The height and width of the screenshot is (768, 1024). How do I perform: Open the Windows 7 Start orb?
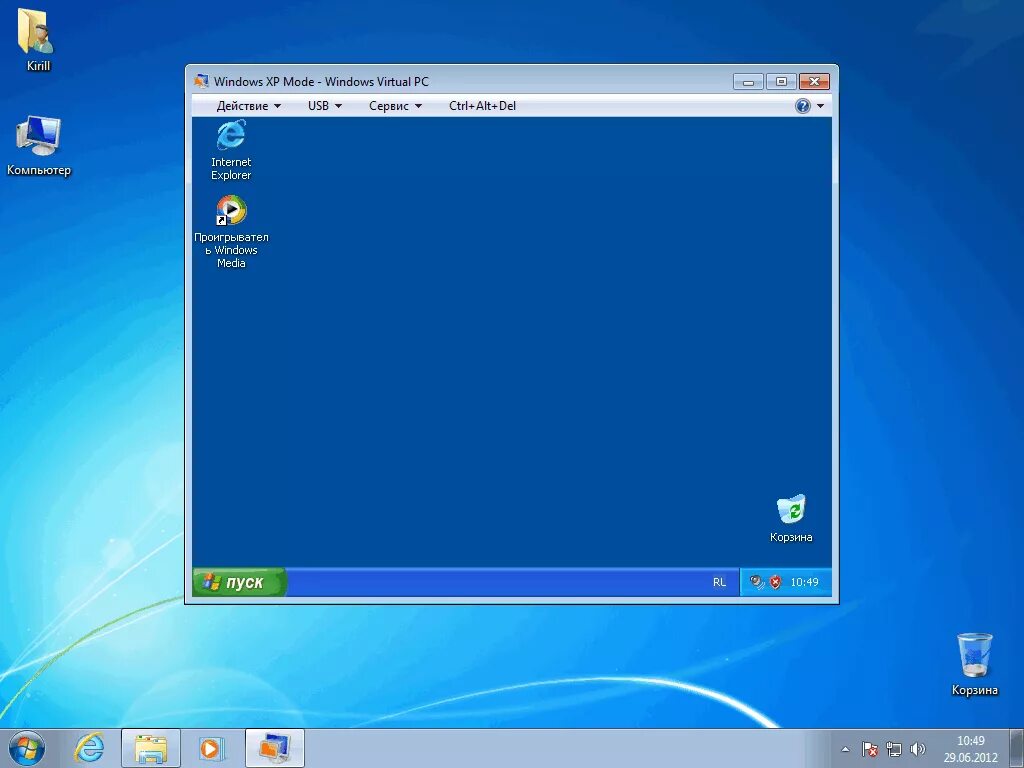coord(27,748)
